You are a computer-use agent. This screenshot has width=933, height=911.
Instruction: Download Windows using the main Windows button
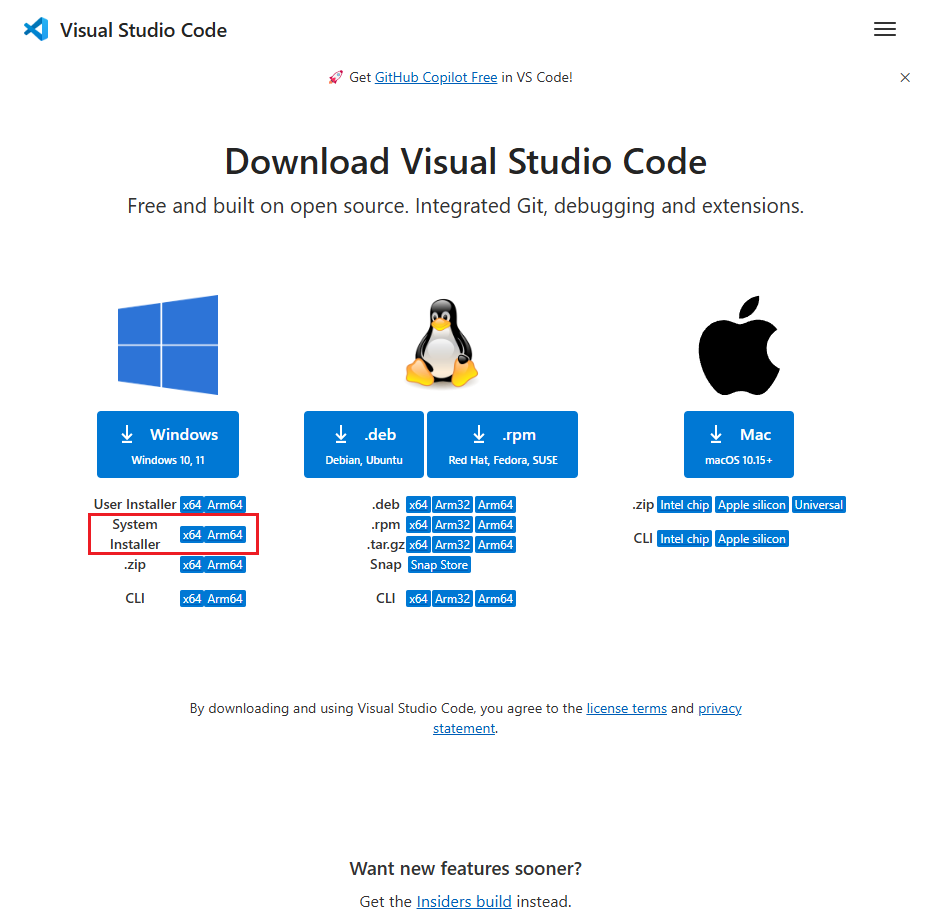(x=167, y=444)
